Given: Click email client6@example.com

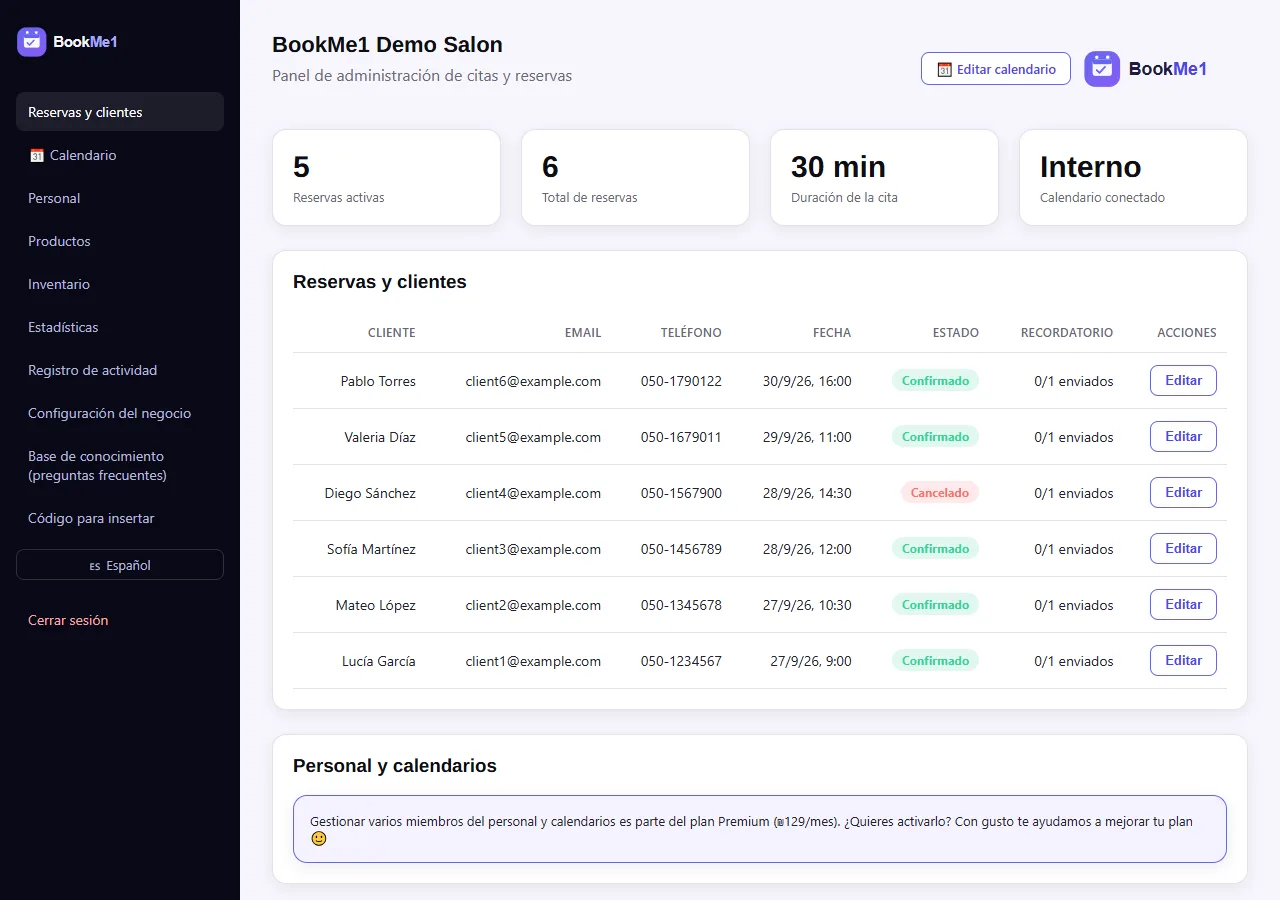Looking at the screenshot, I should [533, 381].
